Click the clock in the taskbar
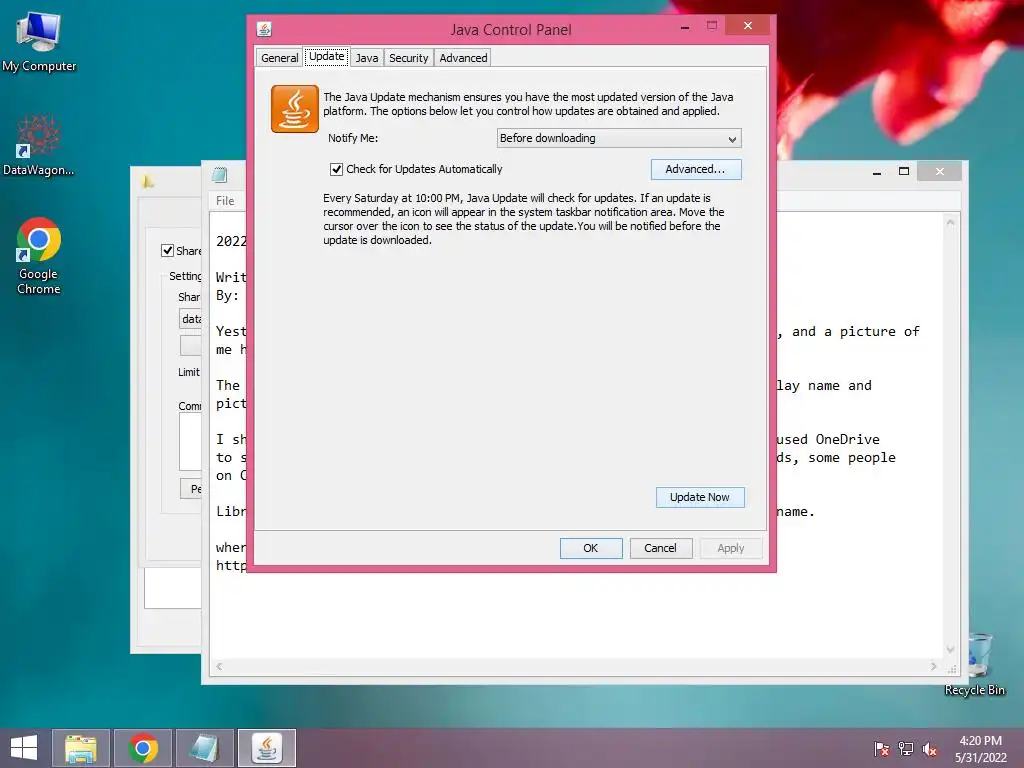The height and width of the screenshot is (768, 1024). (981, 749)
